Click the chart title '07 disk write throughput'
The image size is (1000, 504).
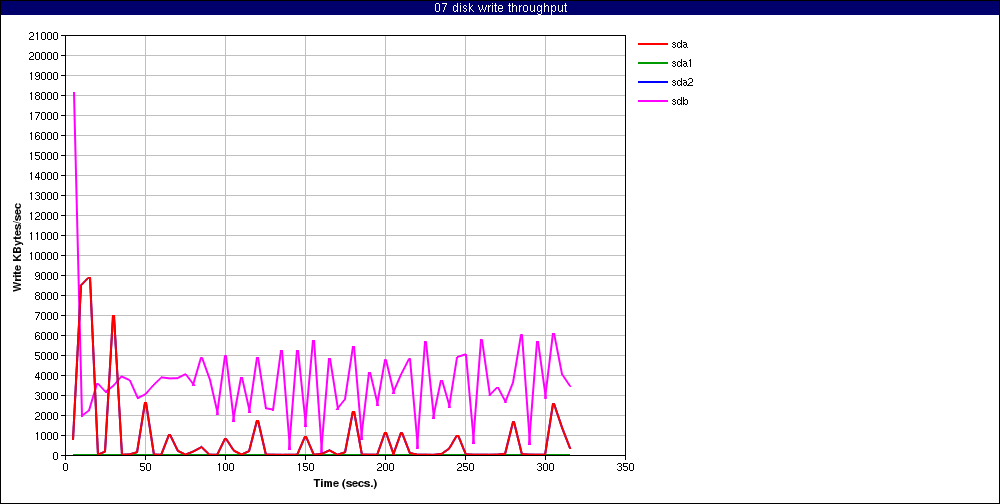click(x=500, y=8)
